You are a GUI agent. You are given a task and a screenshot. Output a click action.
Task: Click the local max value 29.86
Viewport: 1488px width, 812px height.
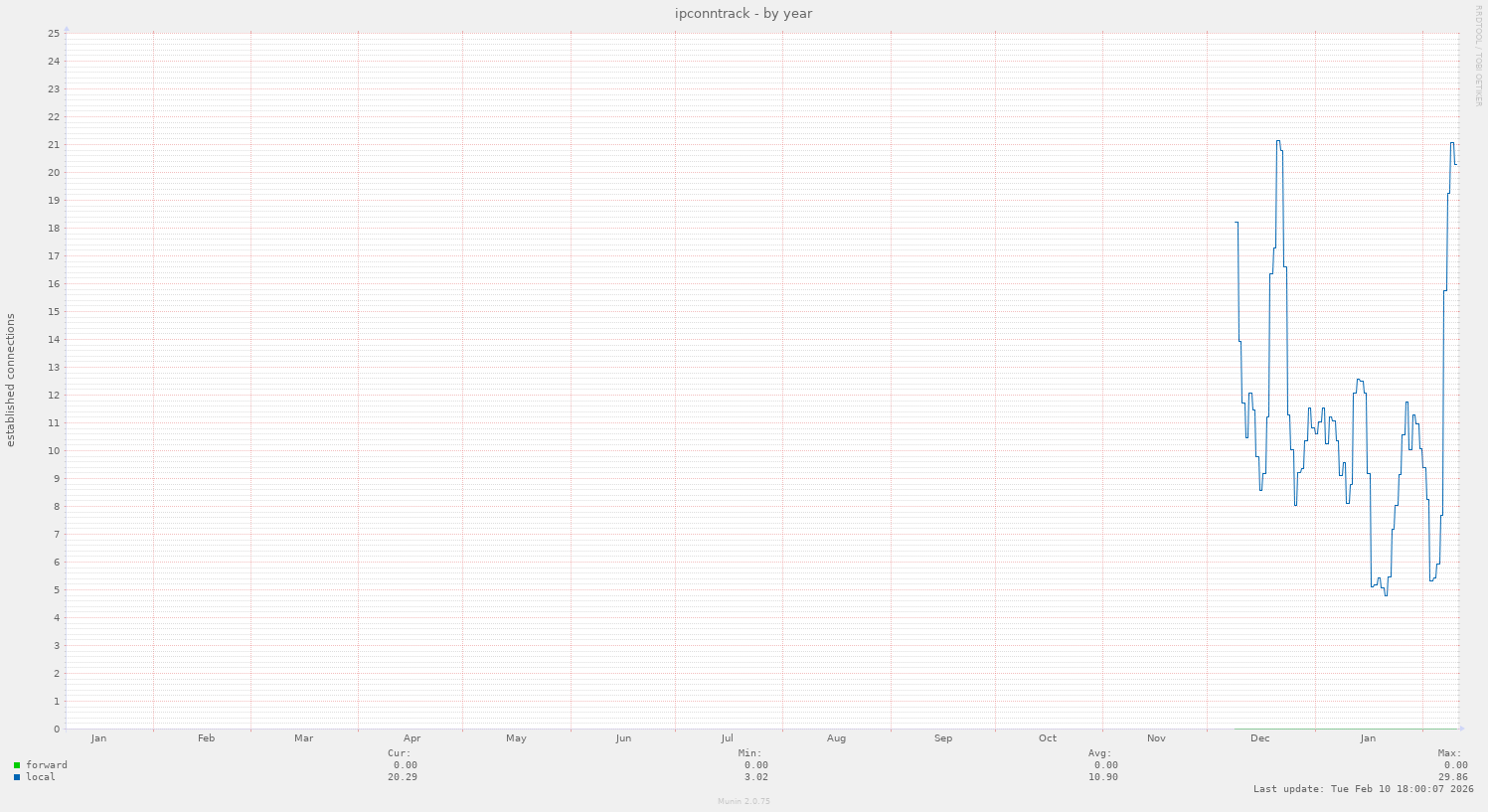1452,777
